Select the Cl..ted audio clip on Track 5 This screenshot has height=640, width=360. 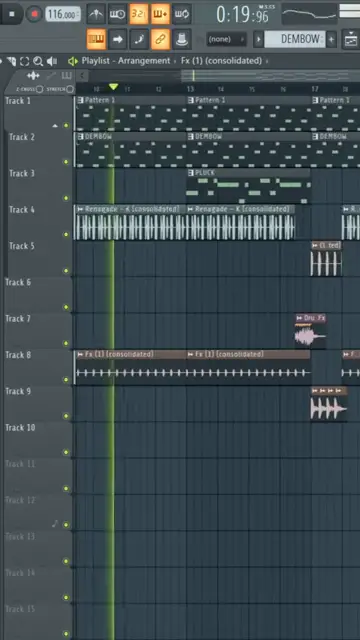coord(326,259)
